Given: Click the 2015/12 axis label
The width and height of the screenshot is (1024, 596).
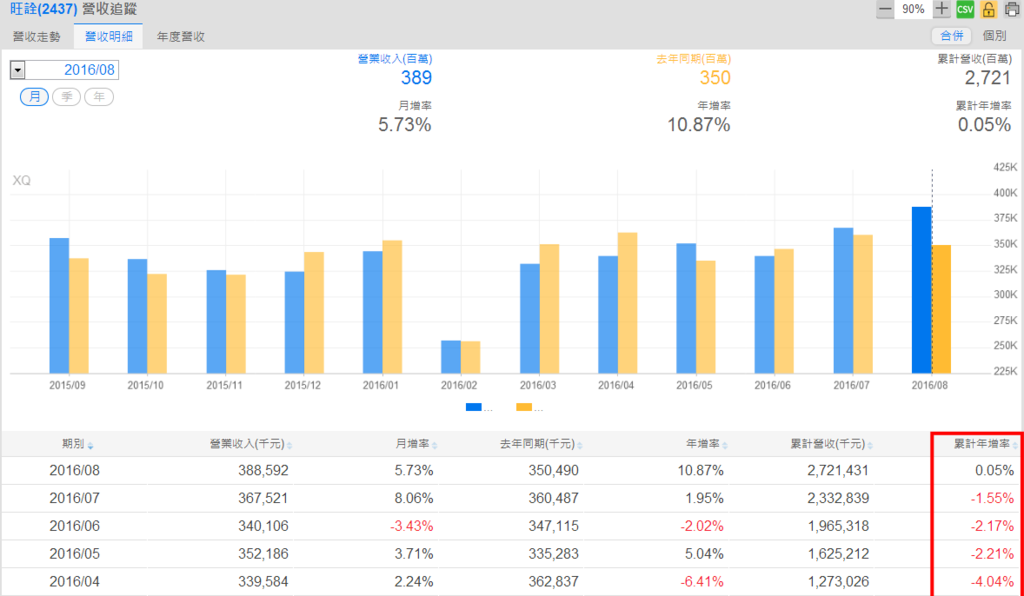Looking at the screenshot, I should (x=303, y=386).
